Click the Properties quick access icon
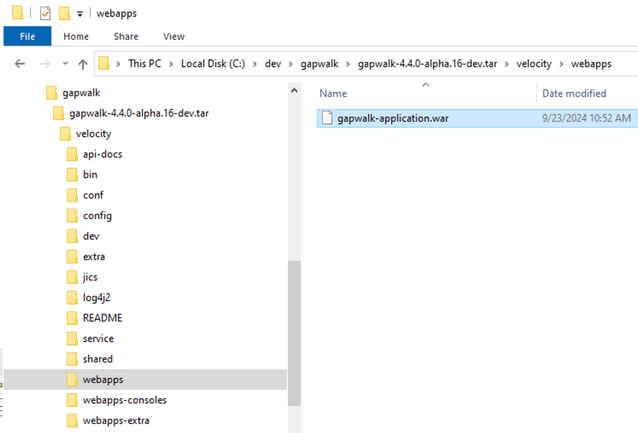 (x=45, y=13)
